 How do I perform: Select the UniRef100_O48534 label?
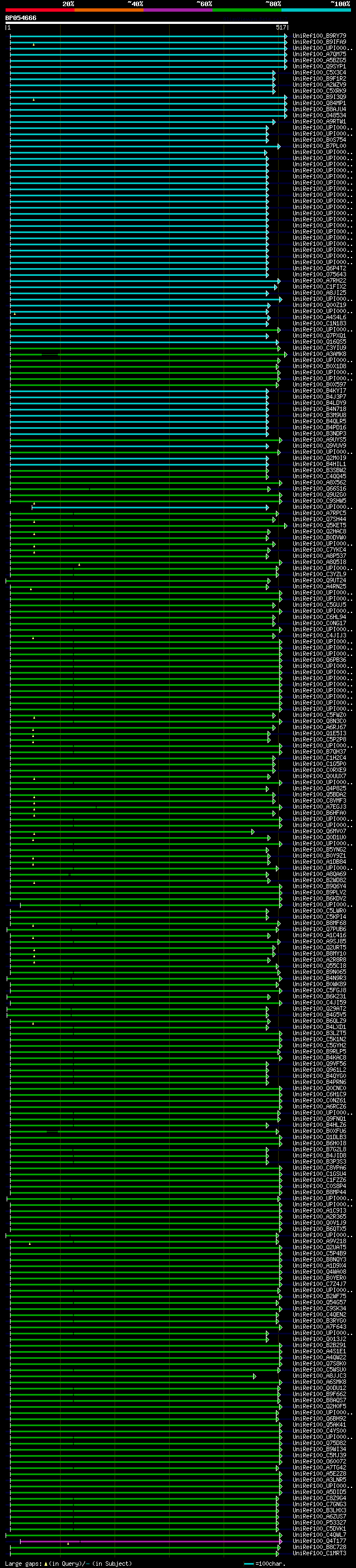[319, 115]
